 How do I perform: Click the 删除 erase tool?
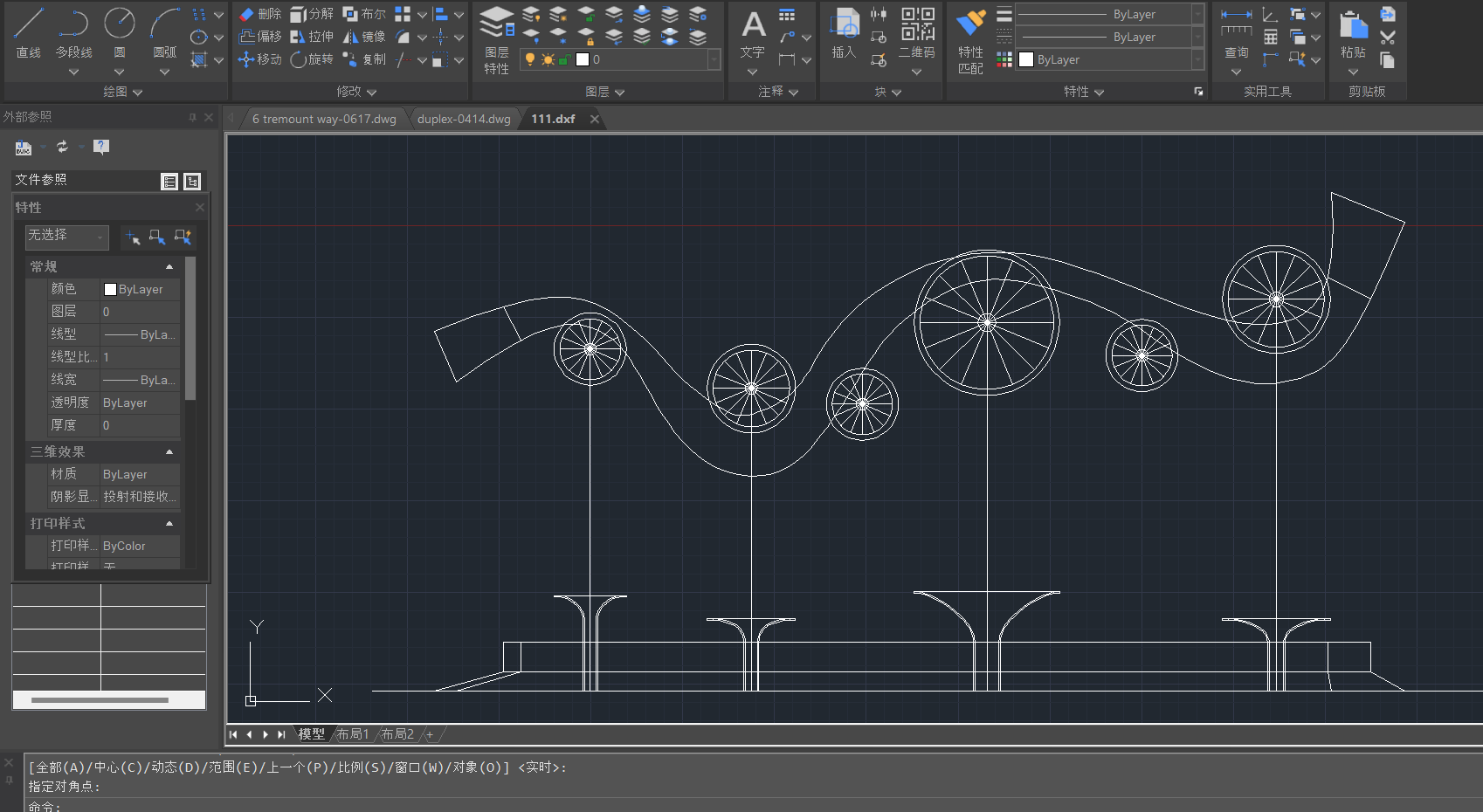(260, 14)
